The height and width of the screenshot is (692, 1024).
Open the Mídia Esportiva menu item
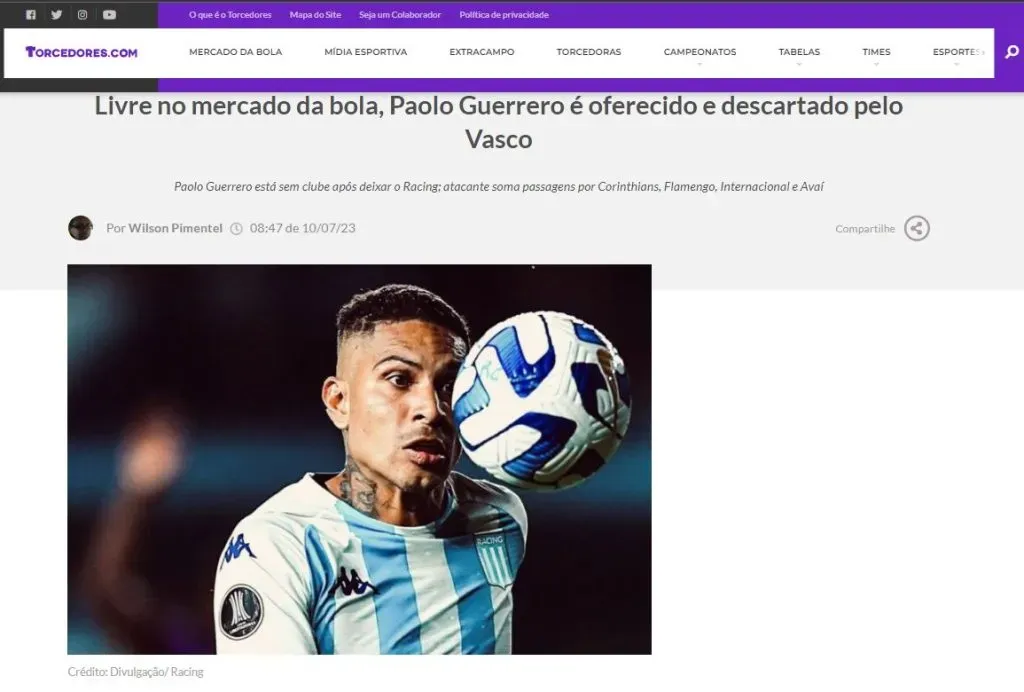pyautogui.click(x=366, y=52)
